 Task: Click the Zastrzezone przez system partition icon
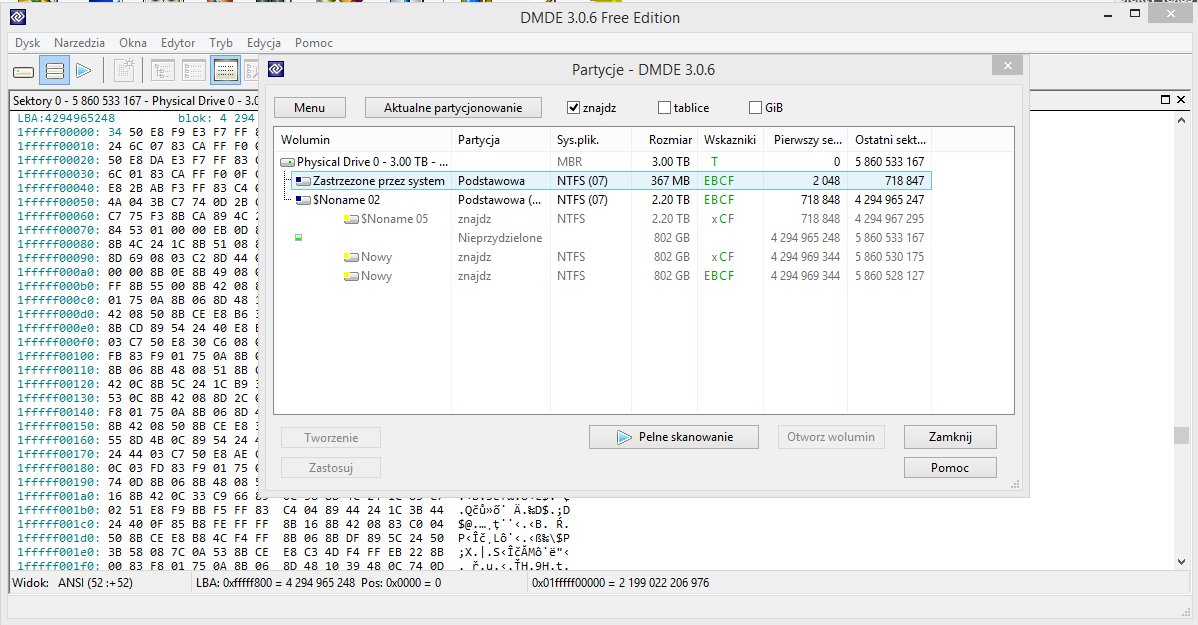[x=303, y=181]
